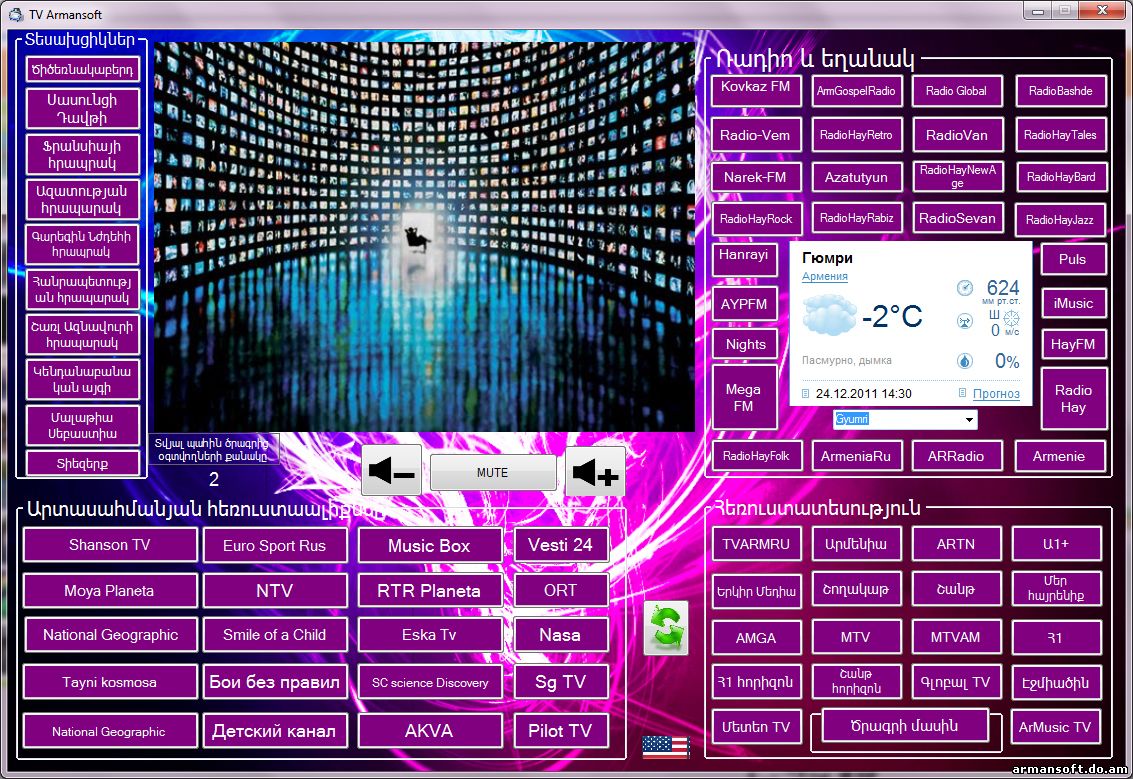Click the volume up speaker icon
Viewport: 1133px width, 779px height.
click(595, 471)
